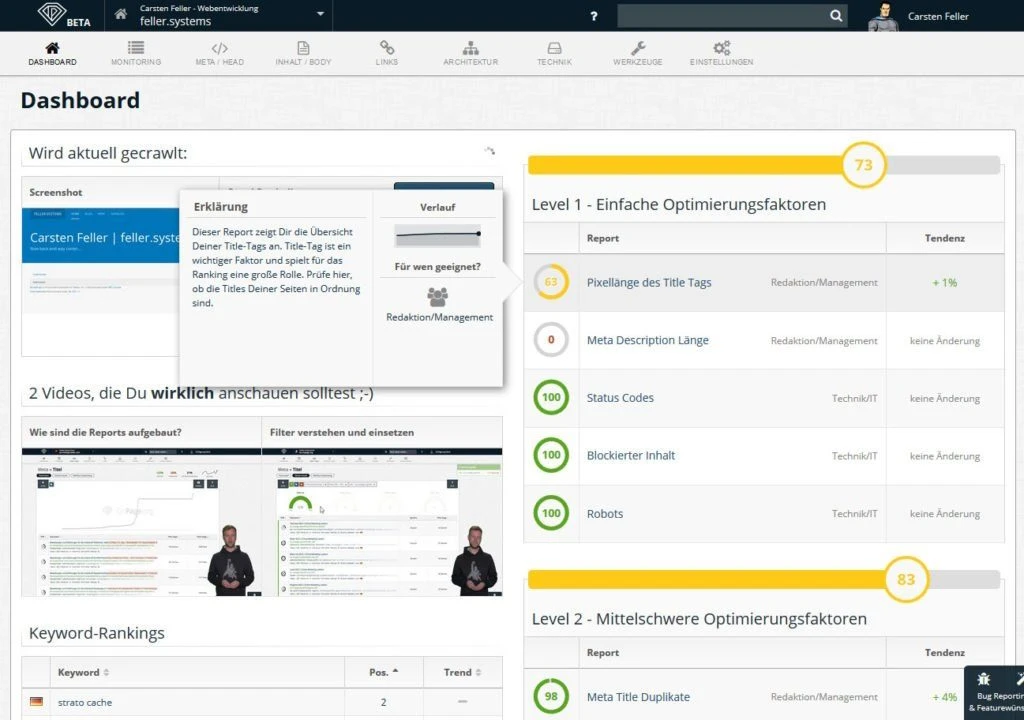The image size is (1024, 720).
Task: Click into the top search field
Action: coord(722,16)
